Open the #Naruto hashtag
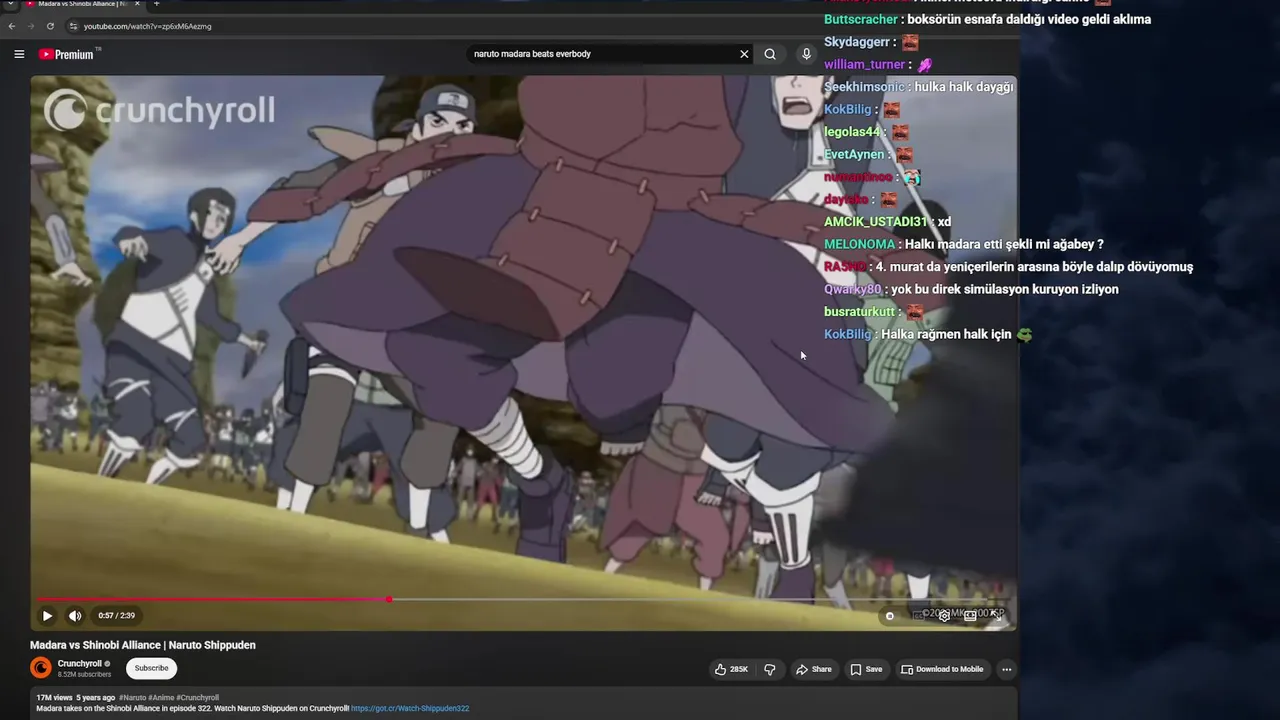The height and width of the screenshot is (720, 1280). click(x=132, y=697)
